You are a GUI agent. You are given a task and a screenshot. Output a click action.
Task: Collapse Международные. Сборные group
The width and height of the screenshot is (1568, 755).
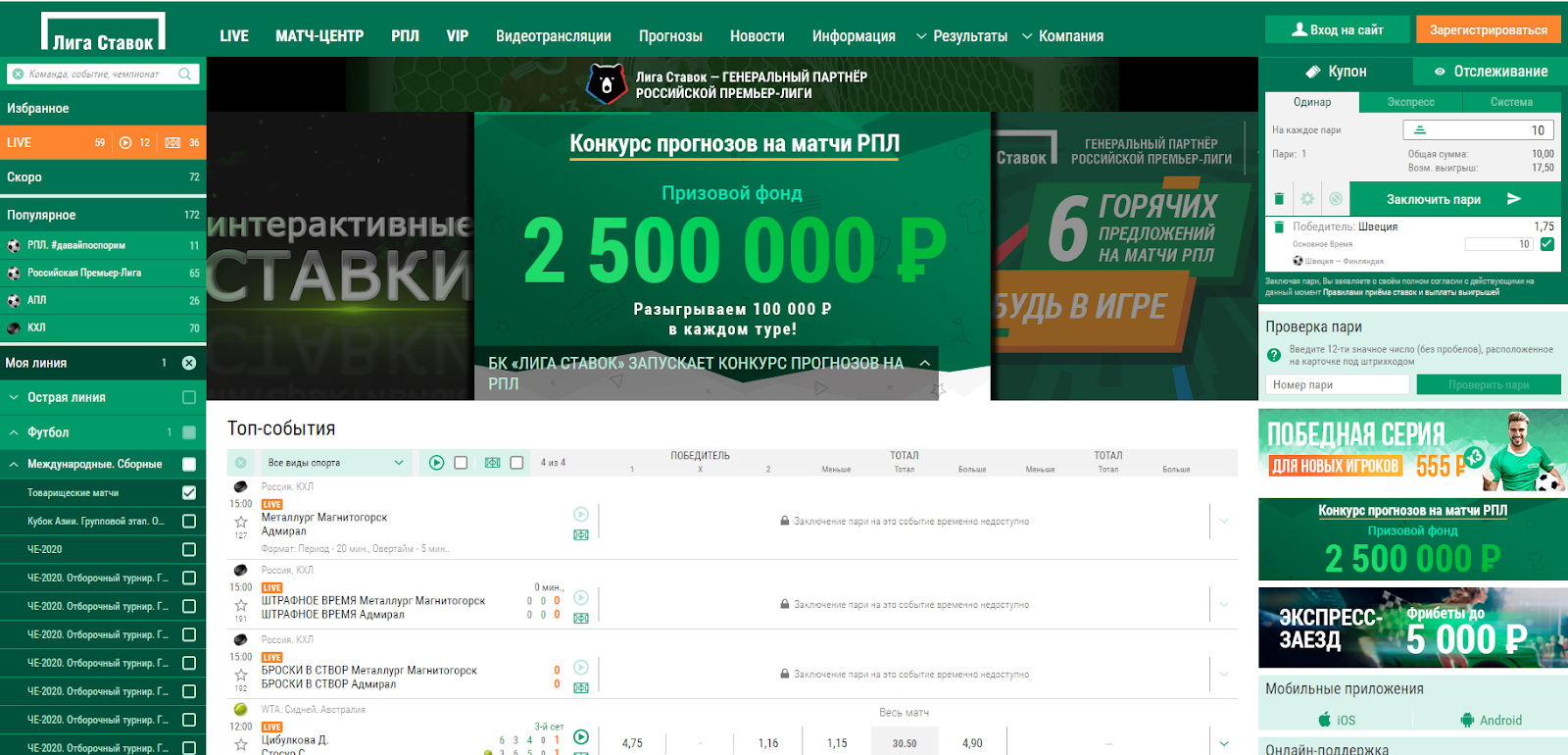tap(14, 464)
